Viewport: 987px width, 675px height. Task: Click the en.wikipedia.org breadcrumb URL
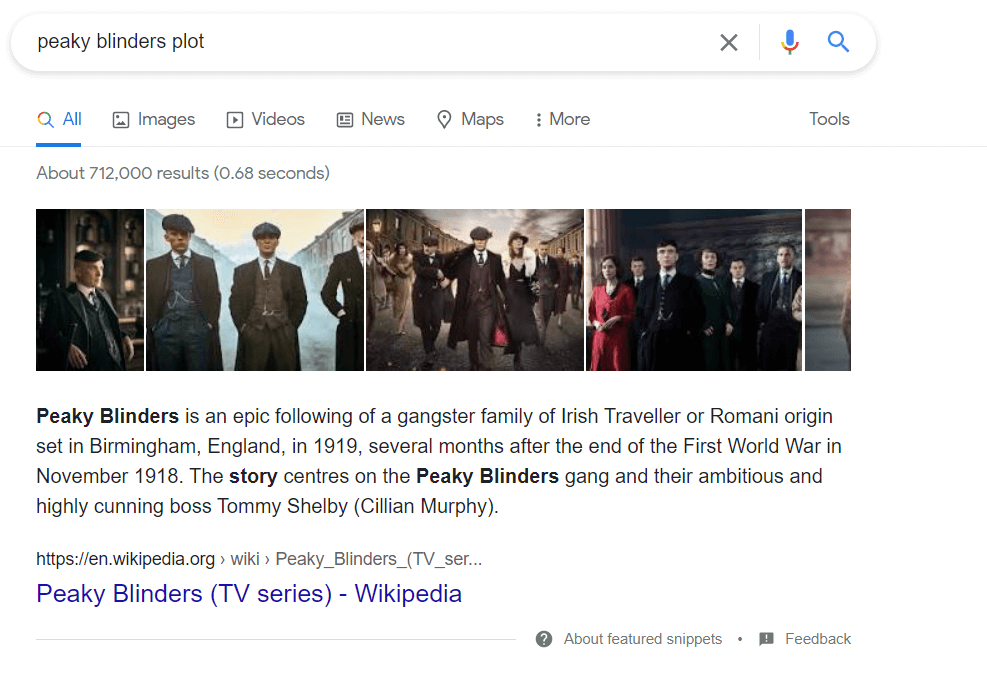[259, 559]
